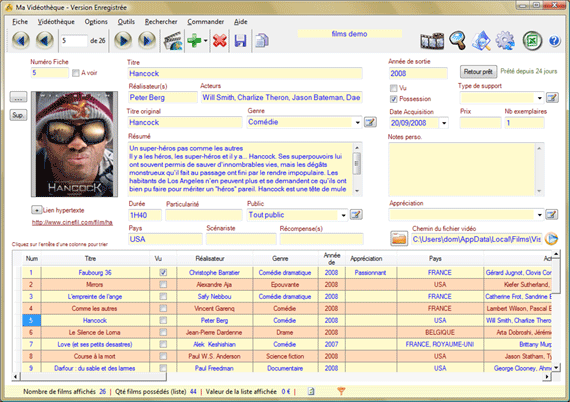The height and width of the screenshot is (402, 570).
Task: Add a new film with green plus
Action: click(194, 40)
